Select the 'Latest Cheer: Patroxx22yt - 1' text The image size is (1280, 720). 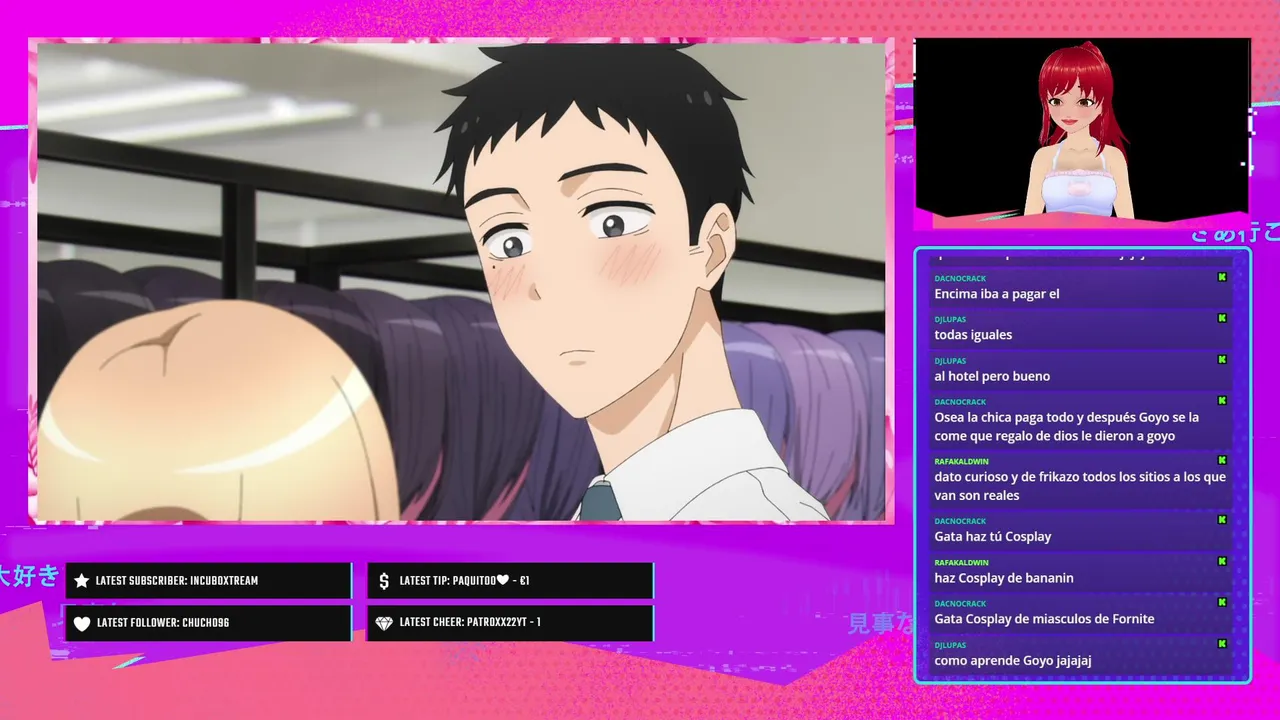(470, 623)
